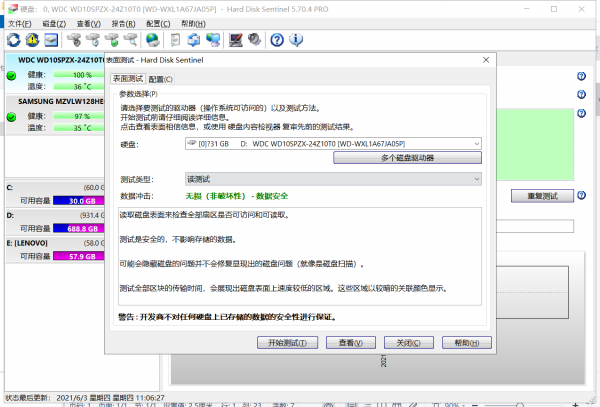Click the input field below 重复测试 button

535,226
